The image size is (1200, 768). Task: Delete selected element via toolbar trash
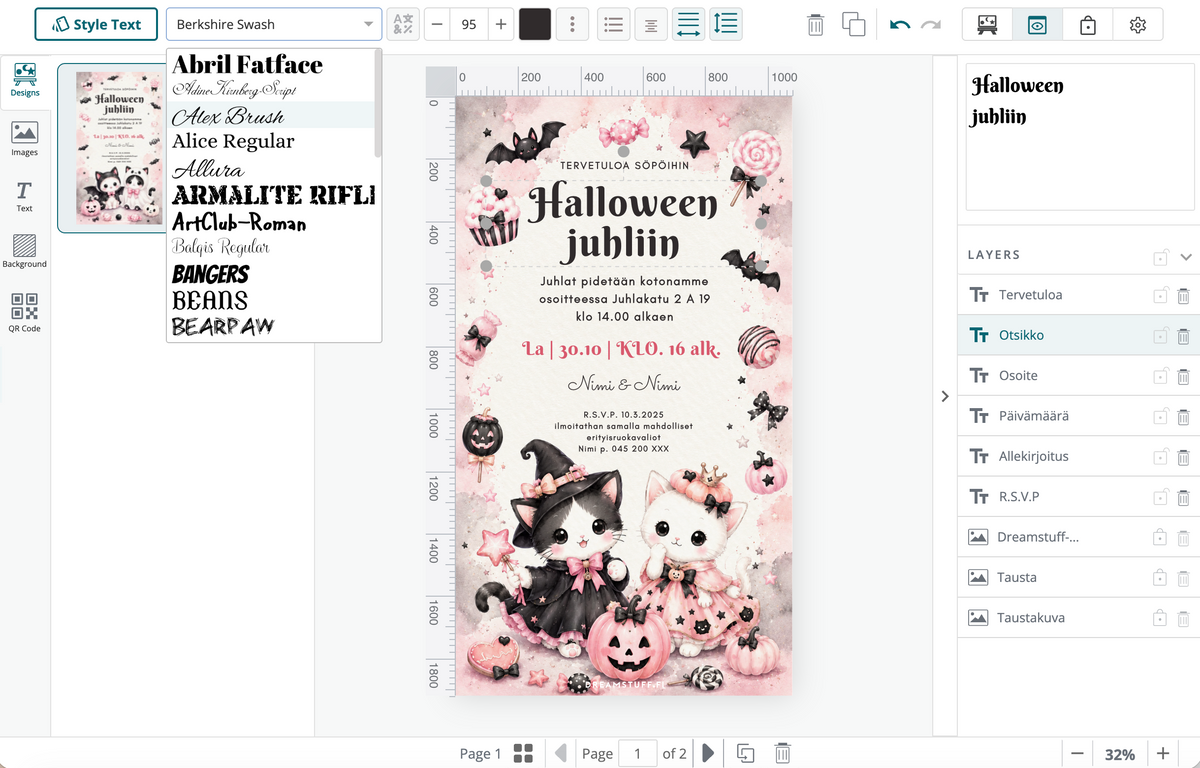coord(815,24)
